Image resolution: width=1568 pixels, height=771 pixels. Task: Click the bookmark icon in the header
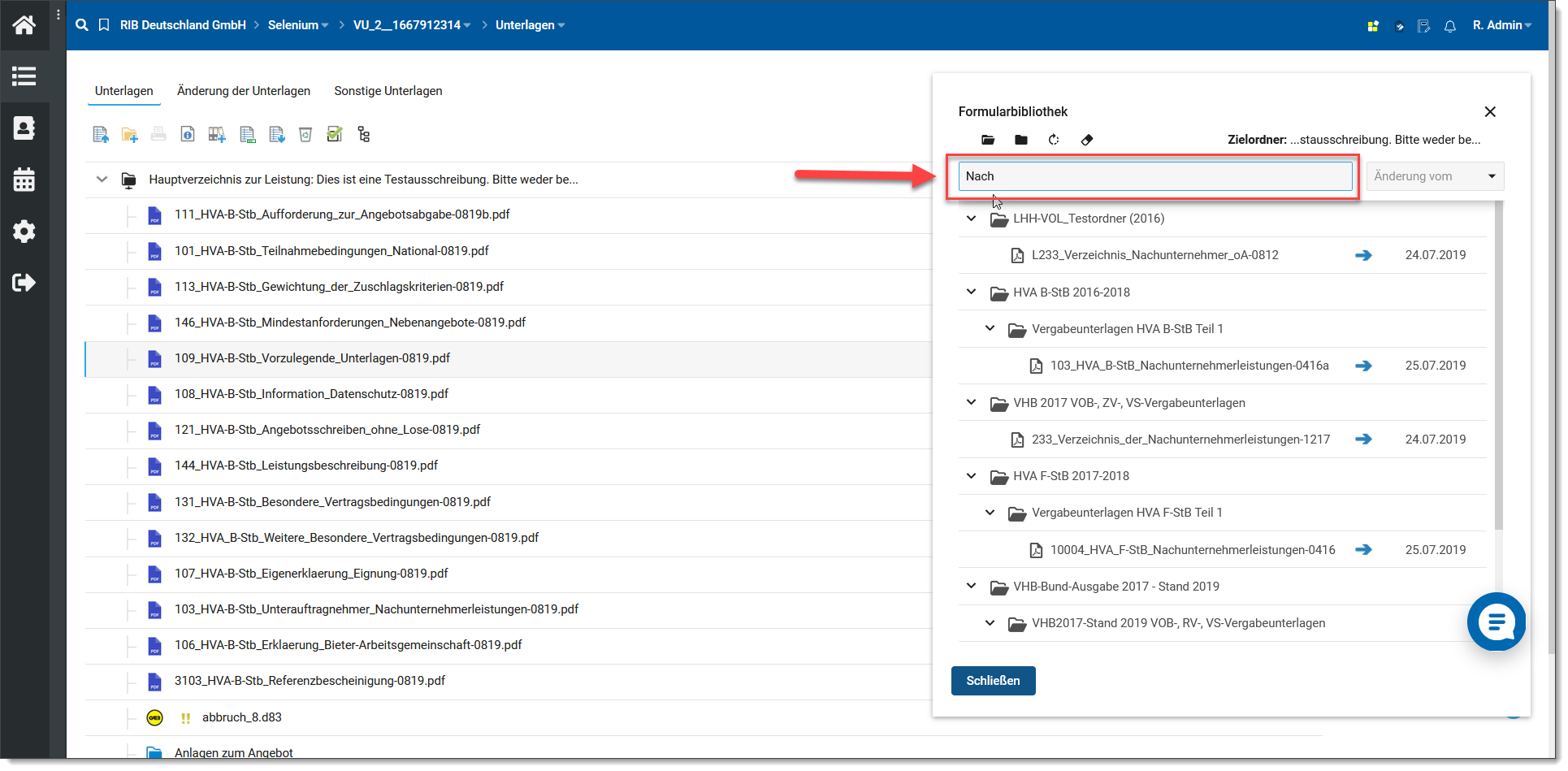(104, 25)
